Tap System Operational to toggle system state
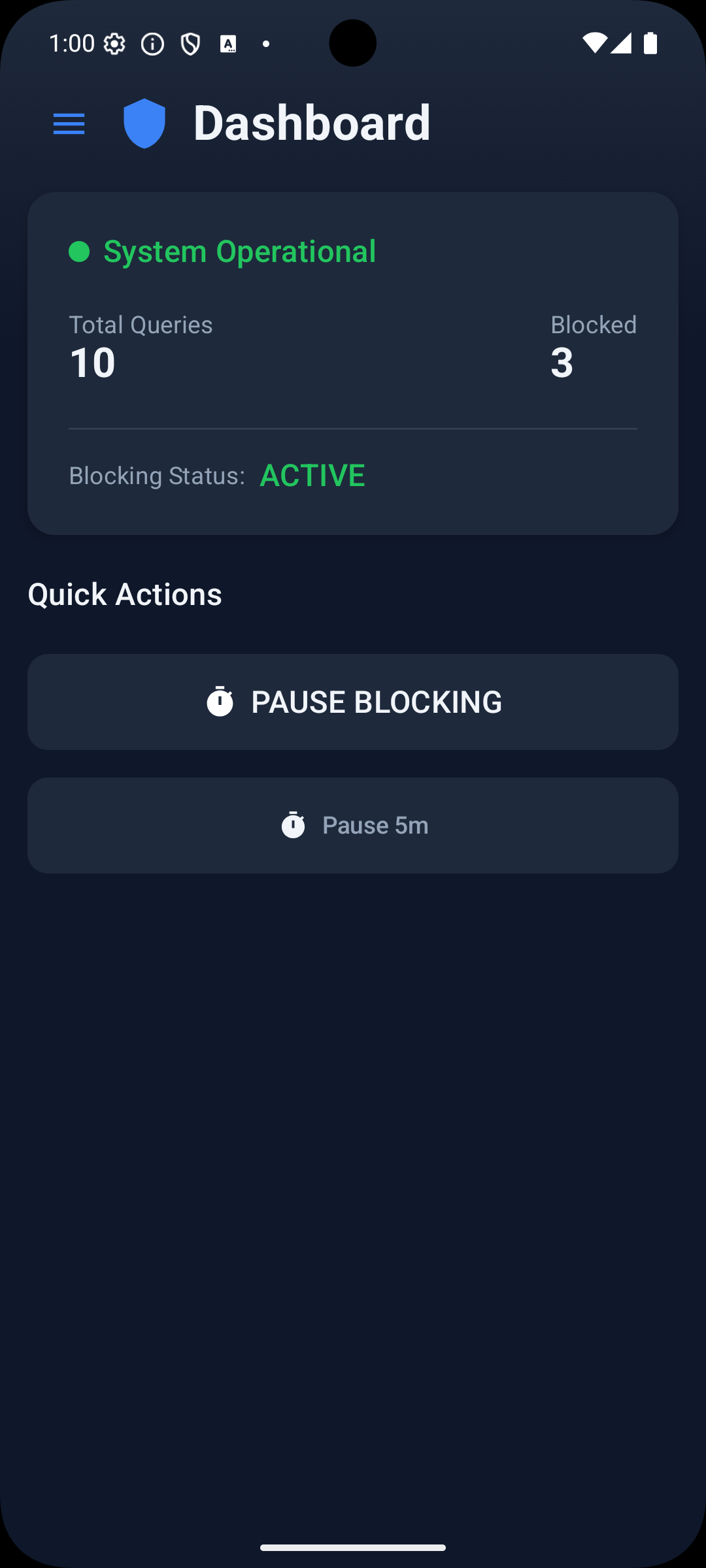Viewport: 706px width, 1568px height. point(240,251)
